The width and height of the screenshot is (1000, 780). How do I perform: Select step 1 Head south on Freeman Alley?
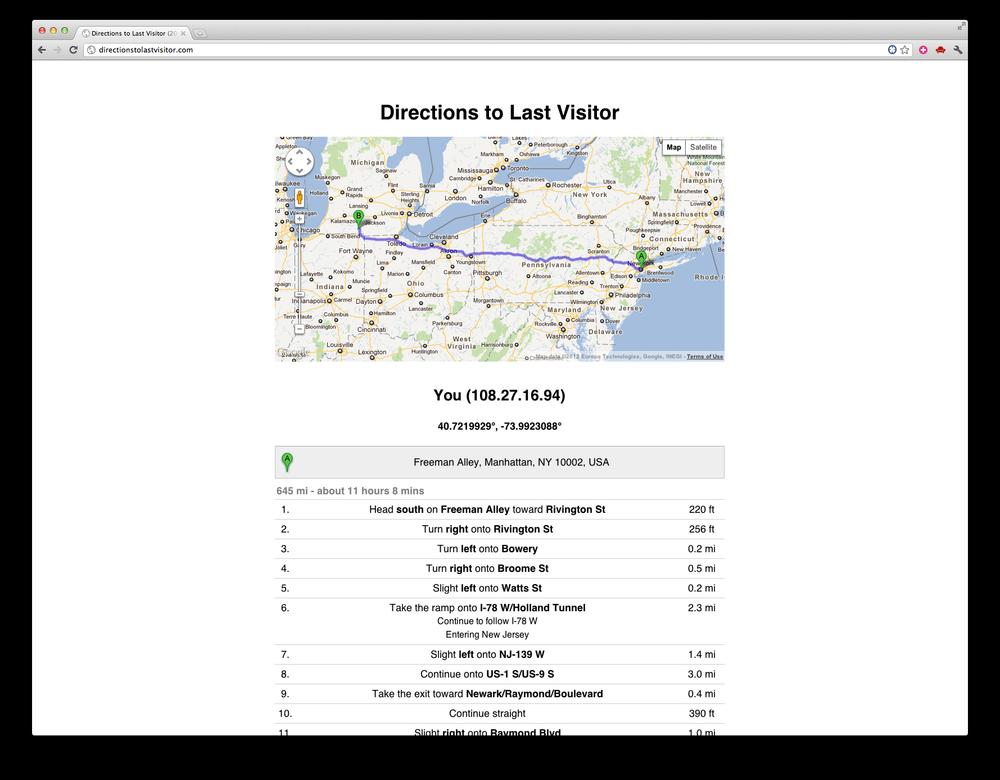(x=499, y=510)
